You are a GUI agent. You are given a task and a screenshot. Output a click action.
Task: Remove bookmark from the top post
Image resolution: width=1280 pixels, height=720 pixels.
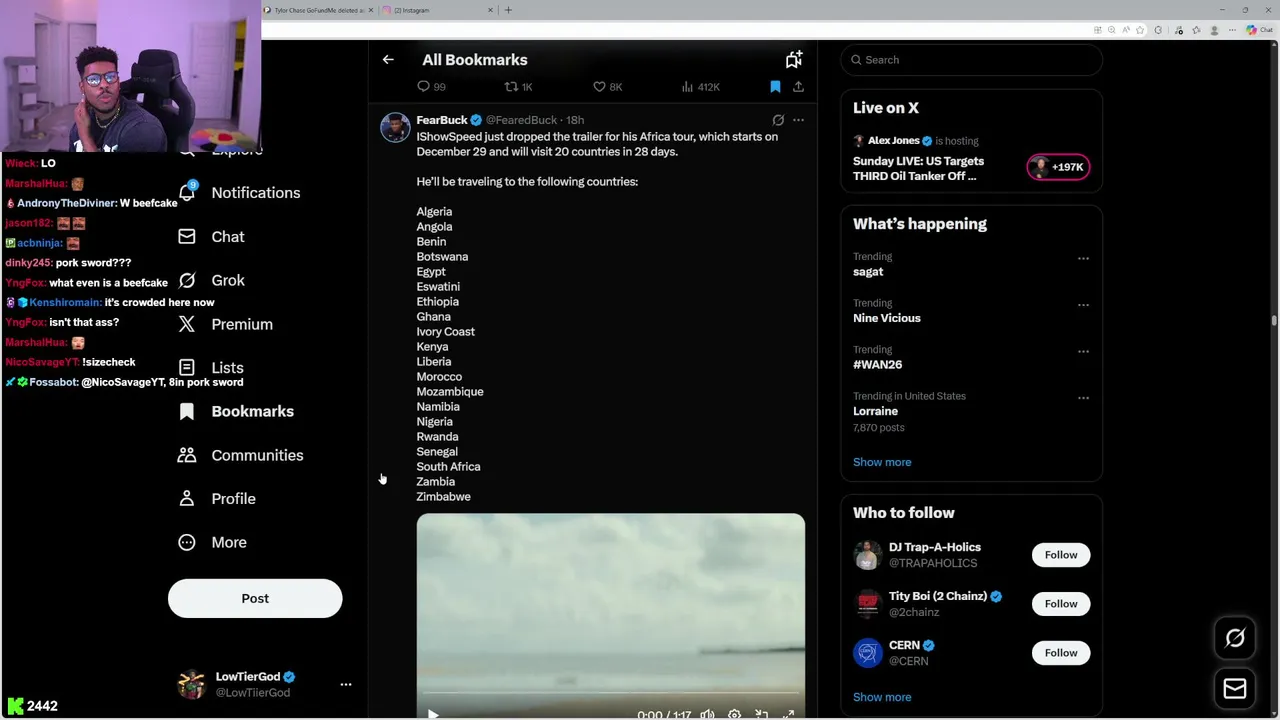[x=775, y=87]
